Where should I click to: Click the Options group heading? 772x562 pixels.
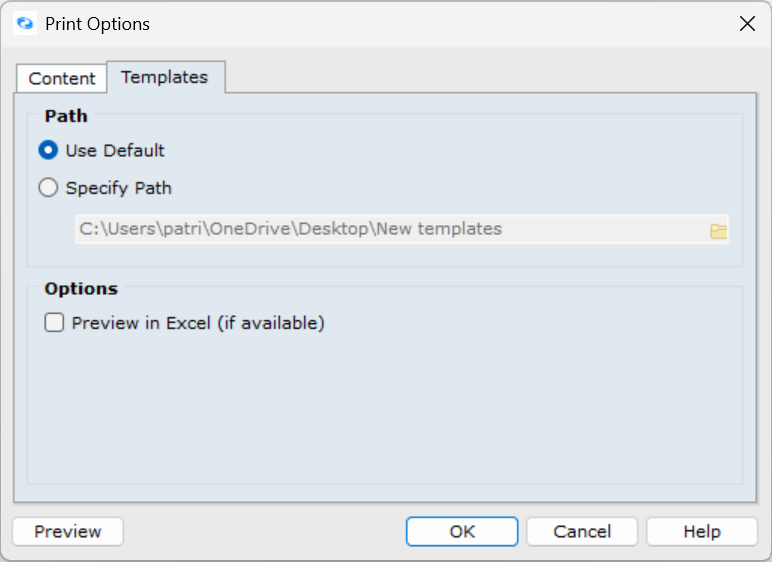point(81,289)
